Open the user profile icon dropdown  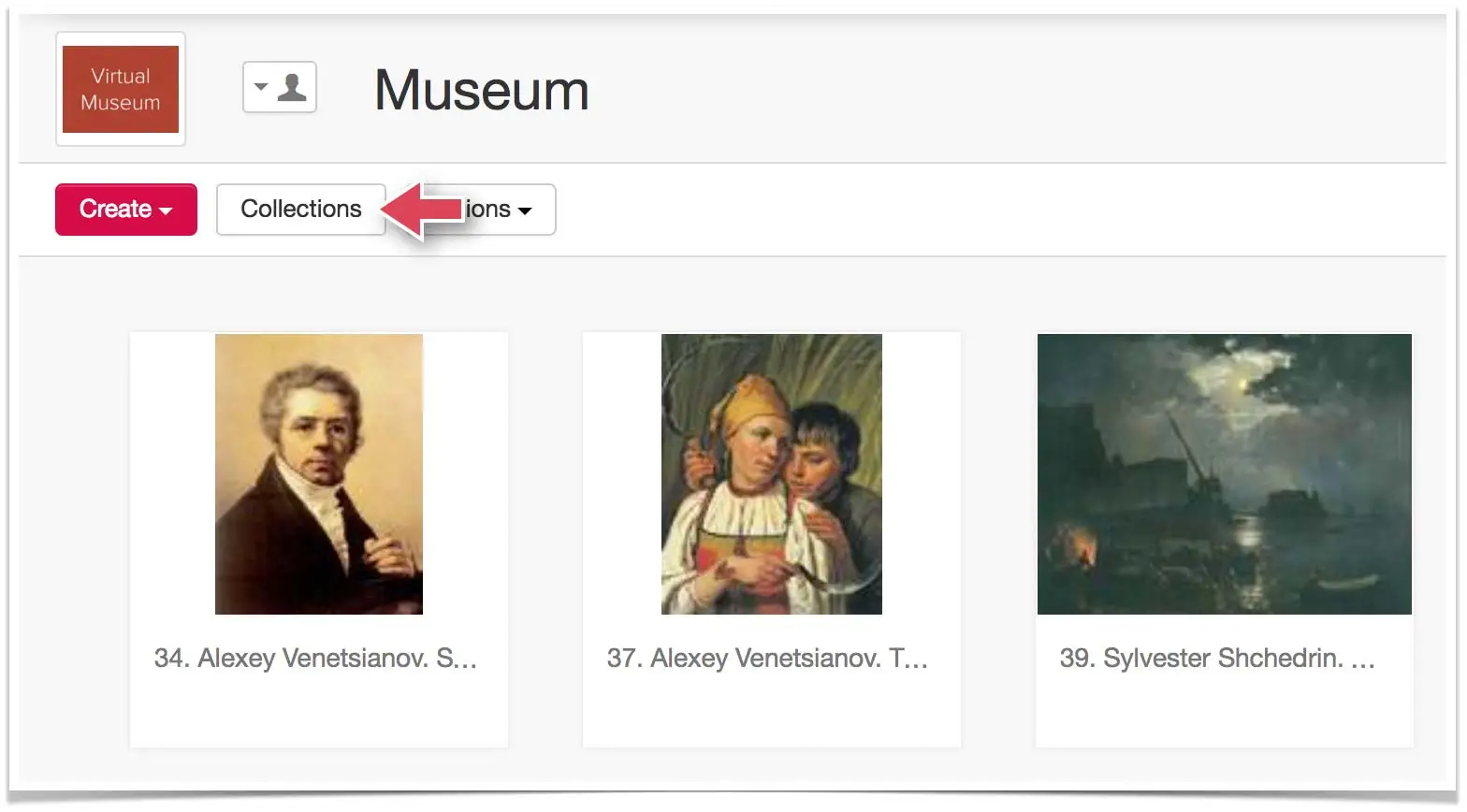pyautogui.click(x=280, y=87)
